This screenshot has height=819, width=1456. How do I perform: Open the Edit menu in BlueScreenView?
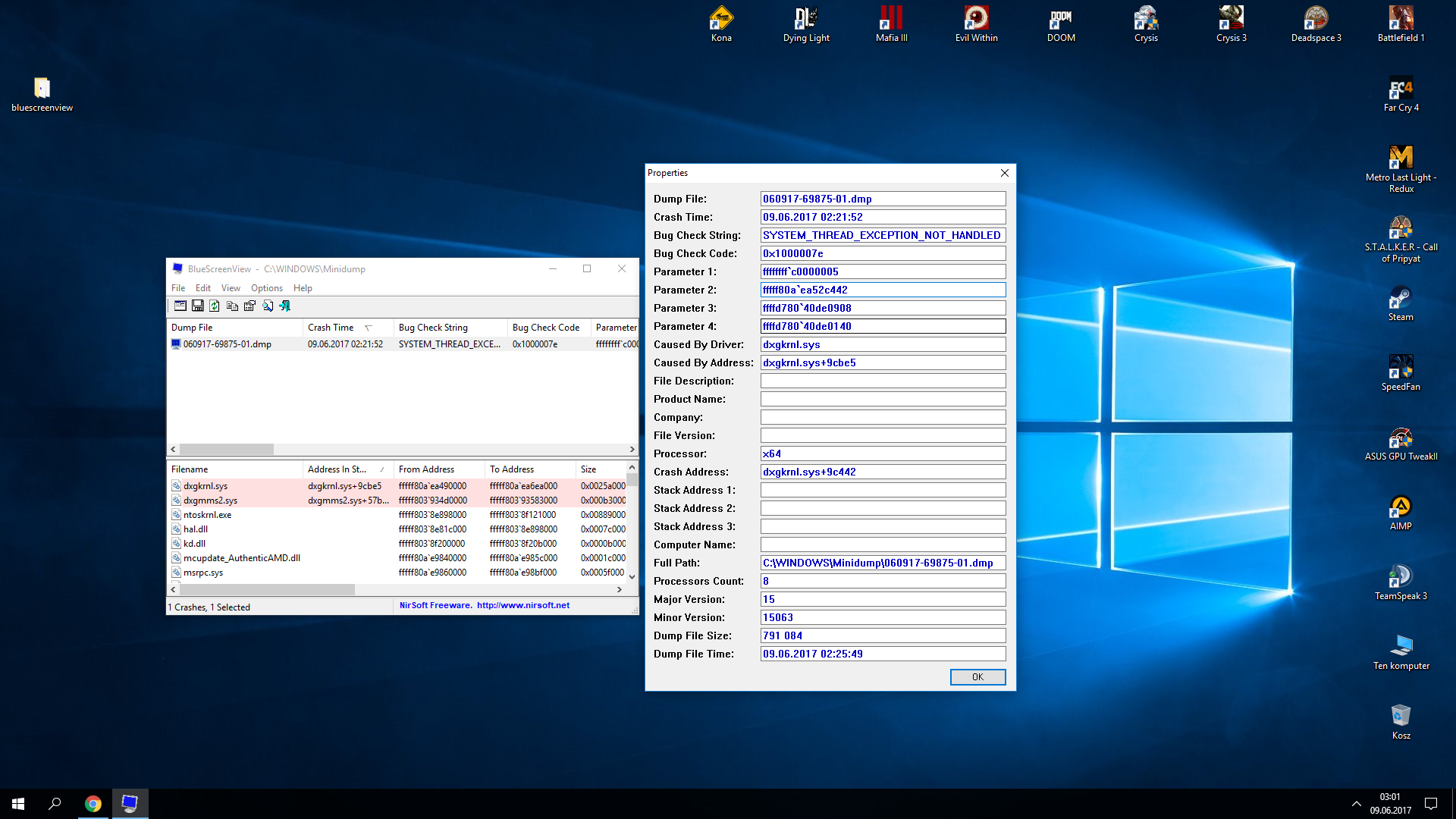click(203, 288)
